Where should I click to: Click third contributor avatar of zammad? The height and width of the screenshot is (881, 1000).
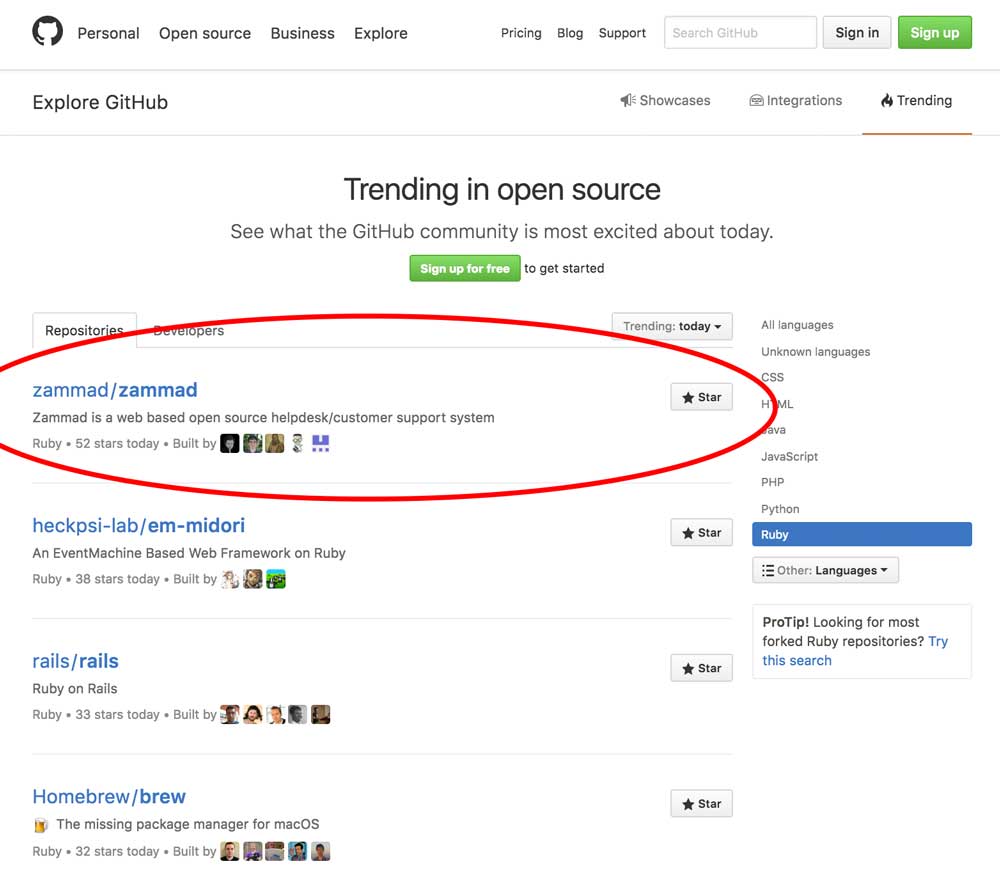(275, 443)
